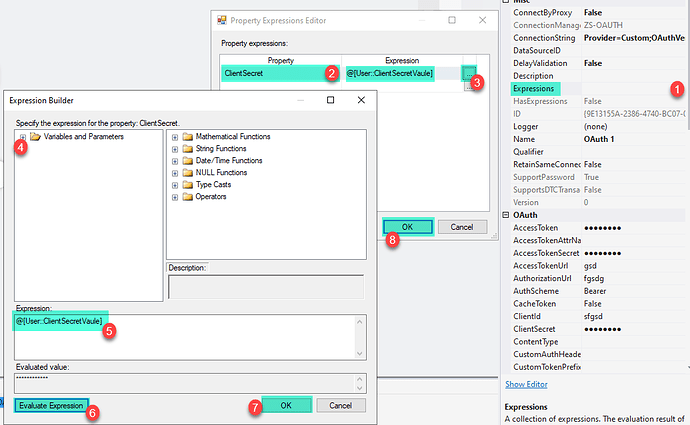690x425 pixels.
Task: Expand the Mathematical Functions folder
Action: [x=175, y=136]
